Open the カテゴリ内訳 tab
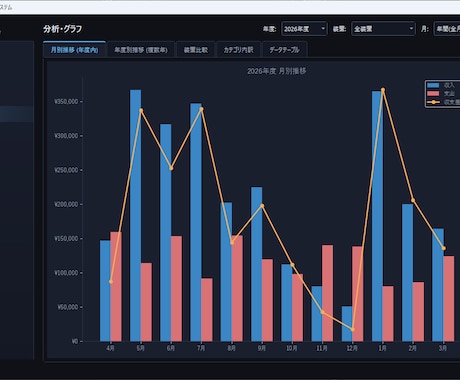460x380 pixels. [x=238, y=50]
